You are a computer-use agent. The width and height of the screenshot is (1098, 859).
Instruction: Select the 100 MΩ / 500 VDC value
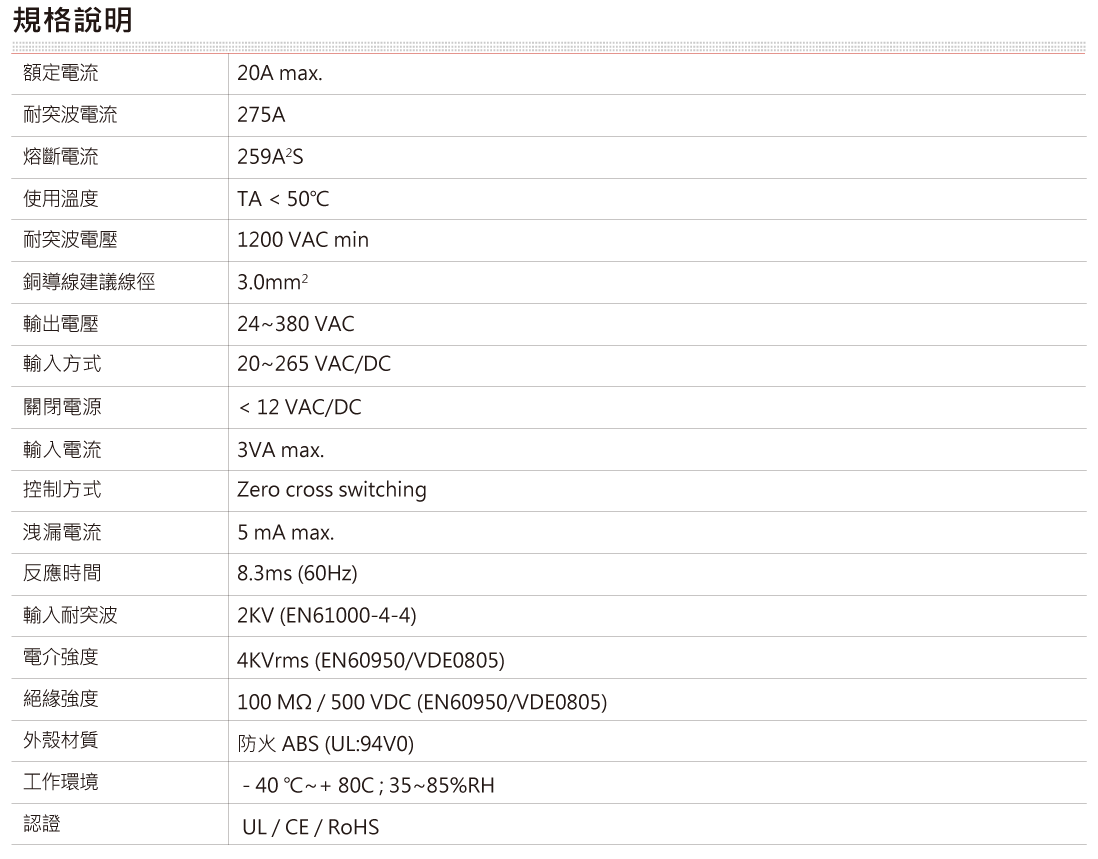[x=422, y=702]
